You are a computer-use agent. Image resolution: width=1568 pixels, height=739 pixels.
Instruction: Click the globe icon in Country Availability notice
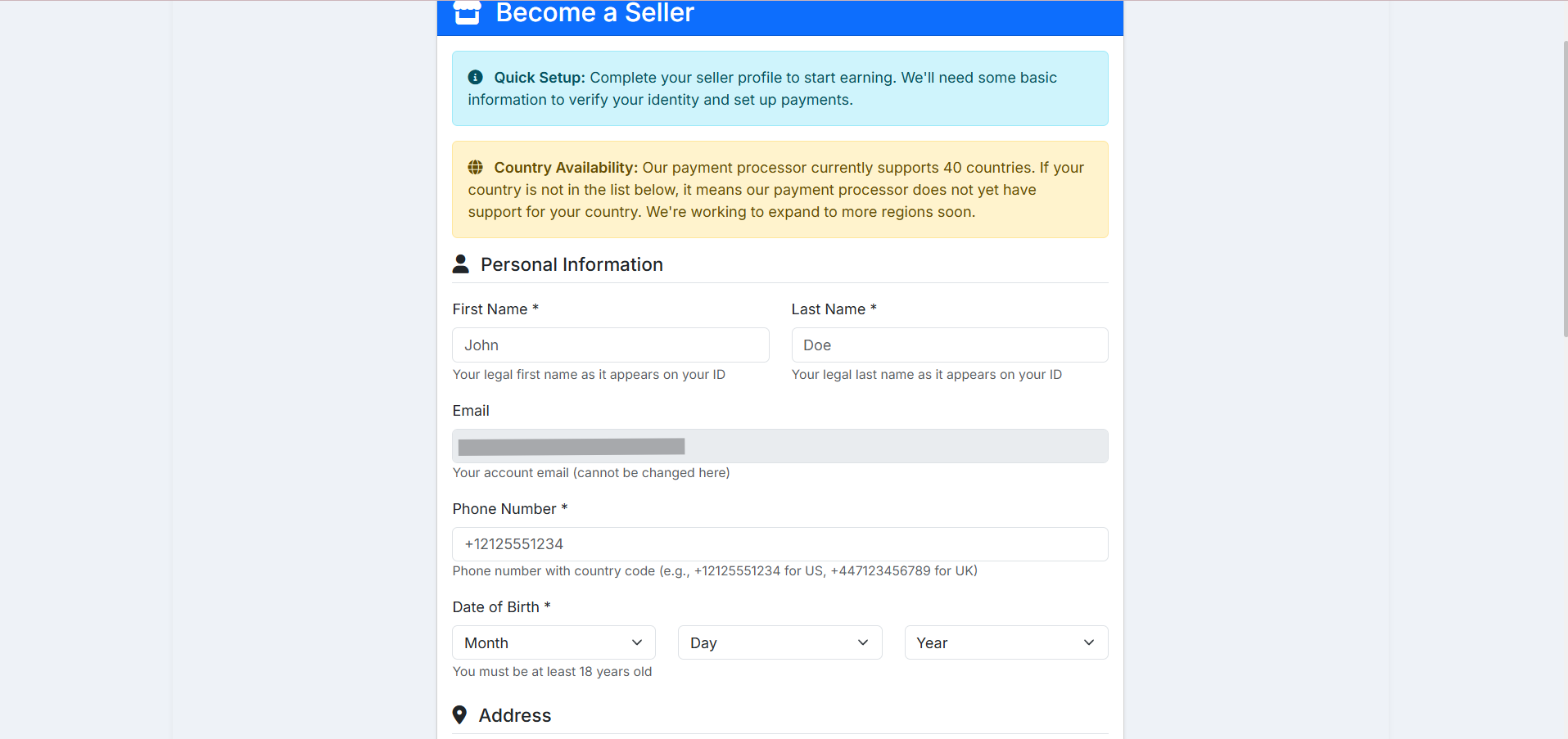[475, 167]
